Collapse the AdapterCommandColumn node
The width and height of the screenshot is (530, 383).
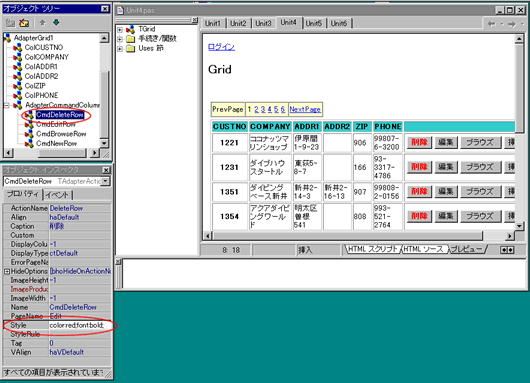pyautogui.click(x=6, y=105)
